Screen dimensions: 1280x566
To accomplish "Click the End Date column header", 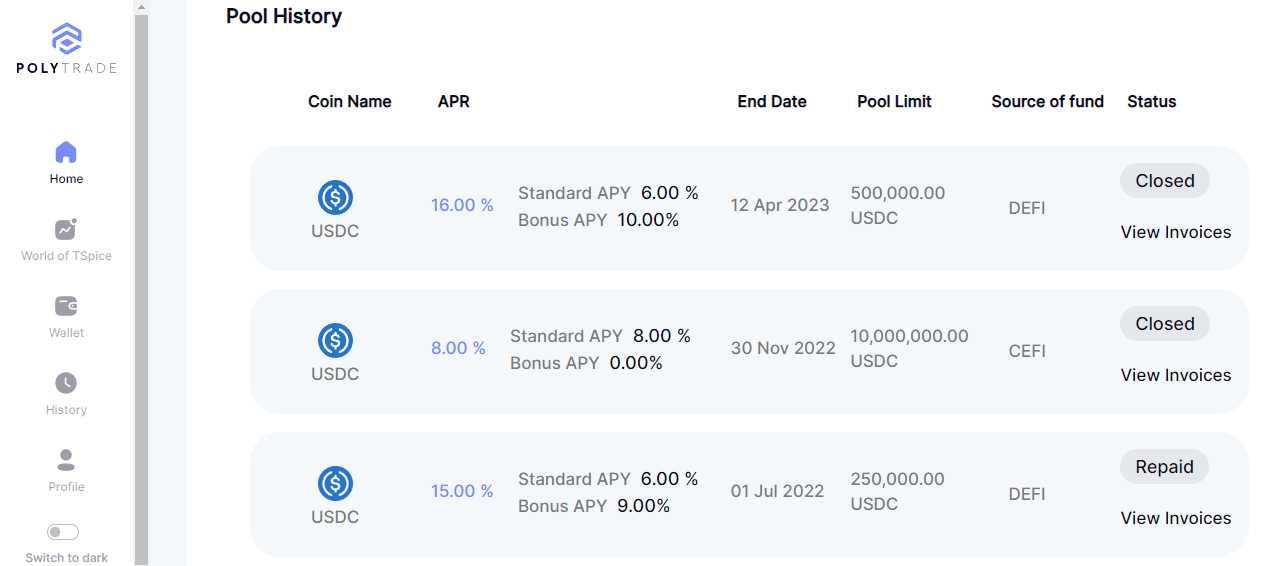I will click(771, 101).
